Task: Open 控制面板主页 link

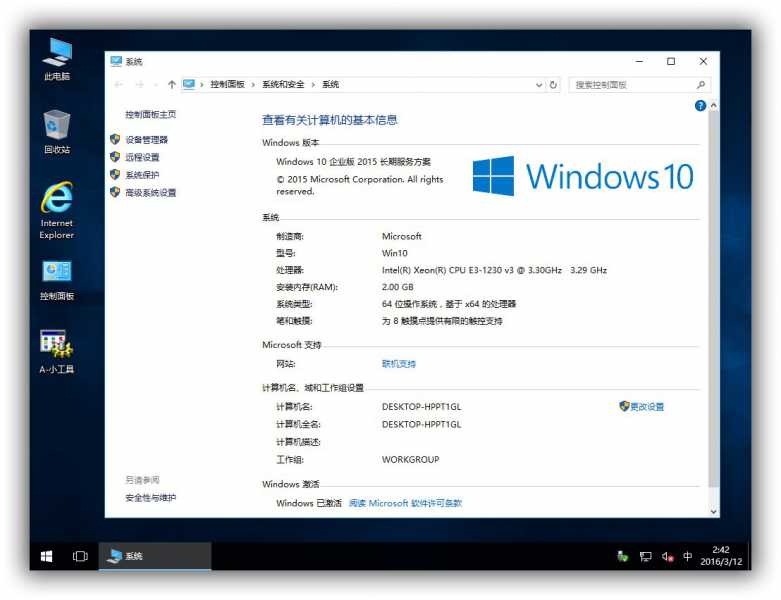Action: point(150,115)
